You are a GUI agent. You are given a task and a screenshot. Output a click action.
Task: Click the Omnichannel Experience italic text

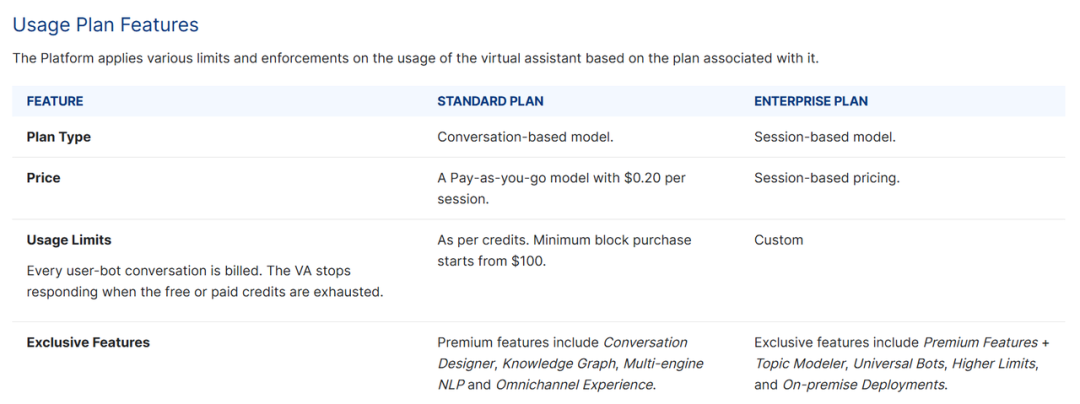[574, 384]
